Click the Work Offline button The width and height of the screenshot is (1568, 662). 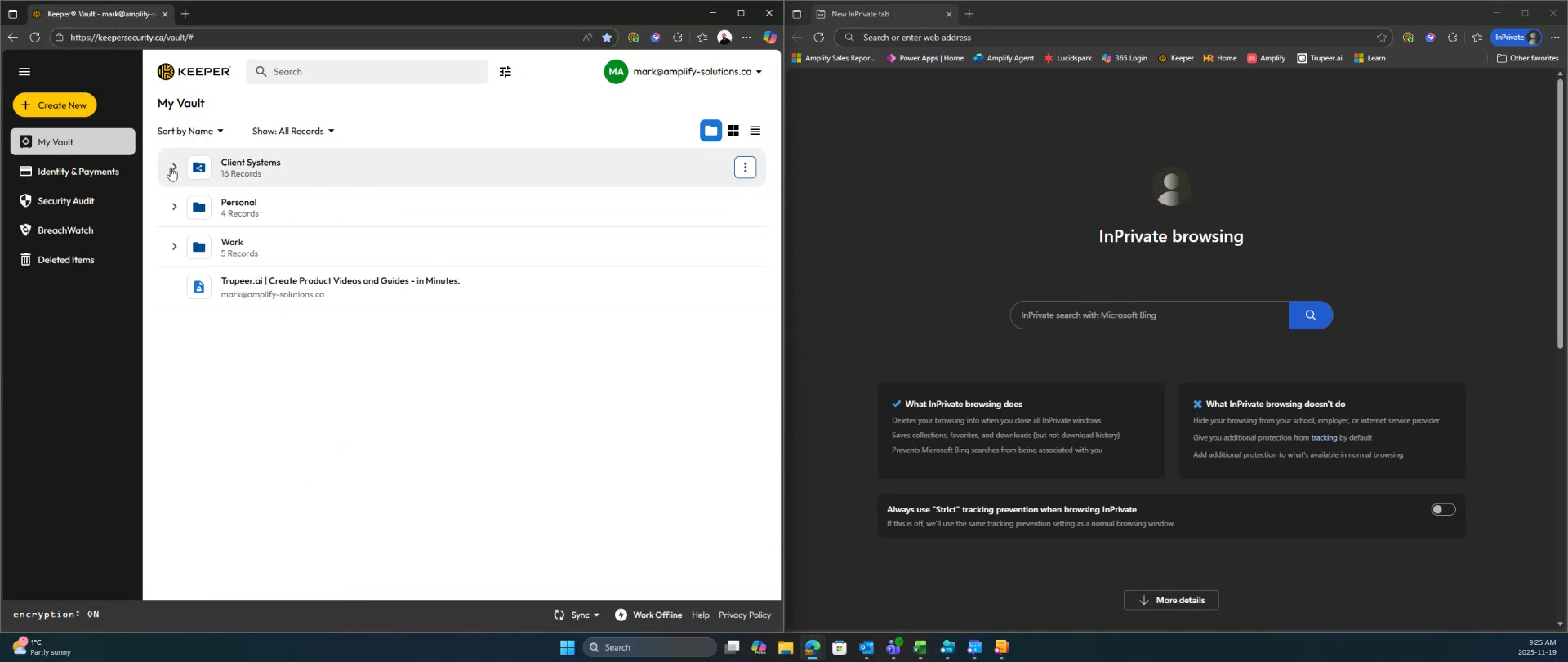click(x=648, y=615)
